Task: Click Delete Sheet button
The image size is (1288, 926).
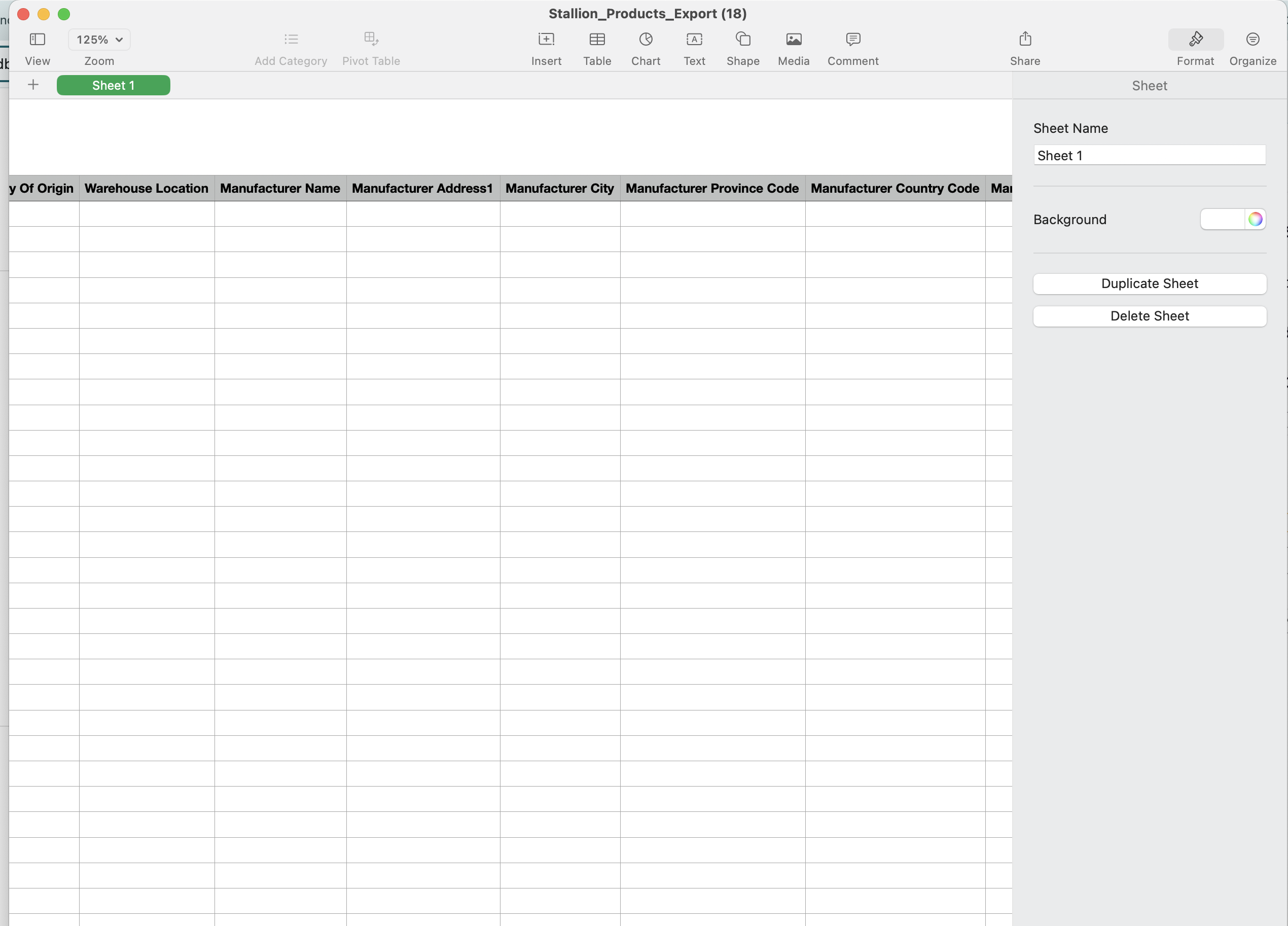Action: click(x=1150, y=316)
